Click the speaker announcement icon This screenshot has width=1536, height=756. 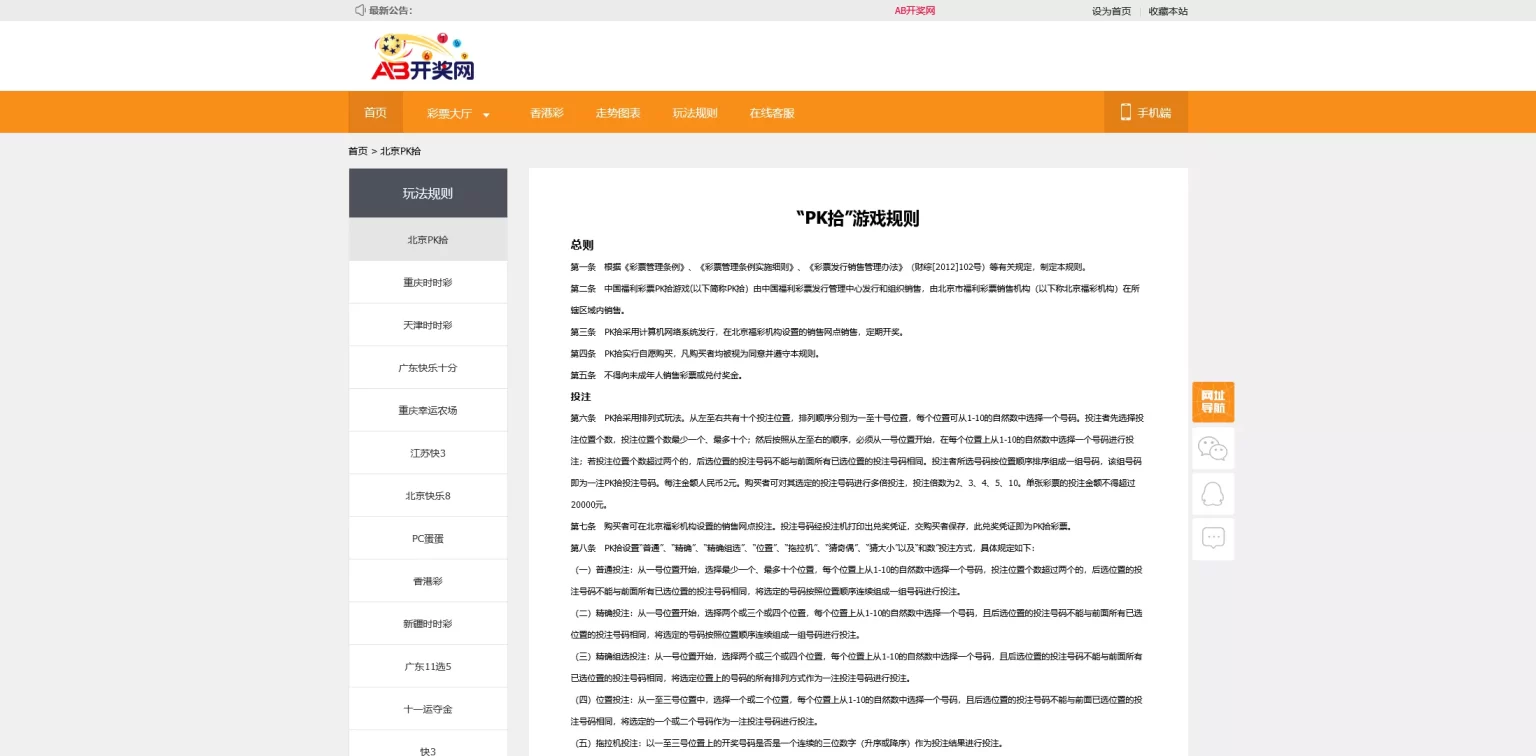(x=360, y=10)
